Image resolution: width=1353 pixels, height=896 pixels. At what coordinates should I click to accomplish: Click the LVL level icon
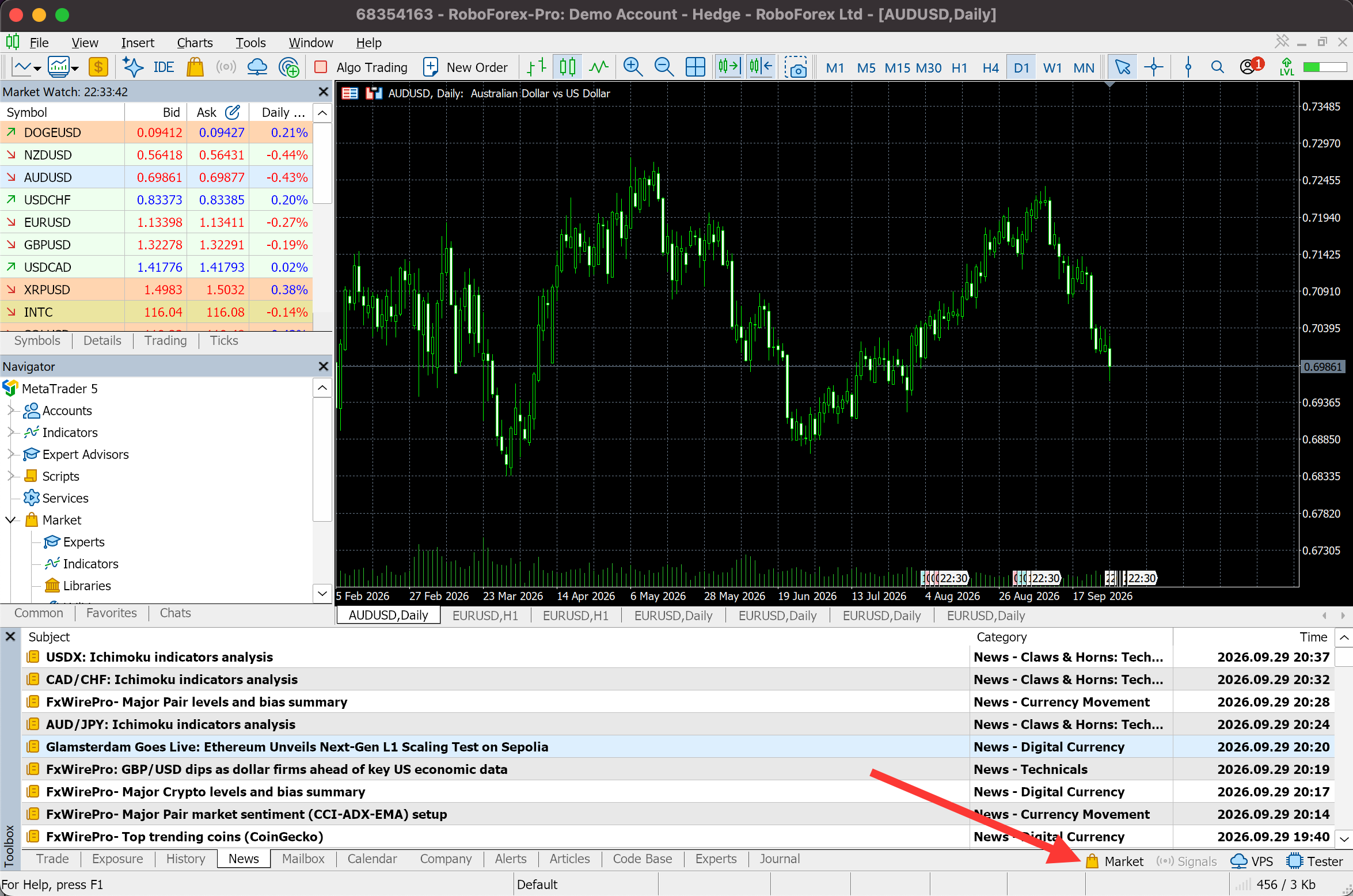pos(1286,67)
